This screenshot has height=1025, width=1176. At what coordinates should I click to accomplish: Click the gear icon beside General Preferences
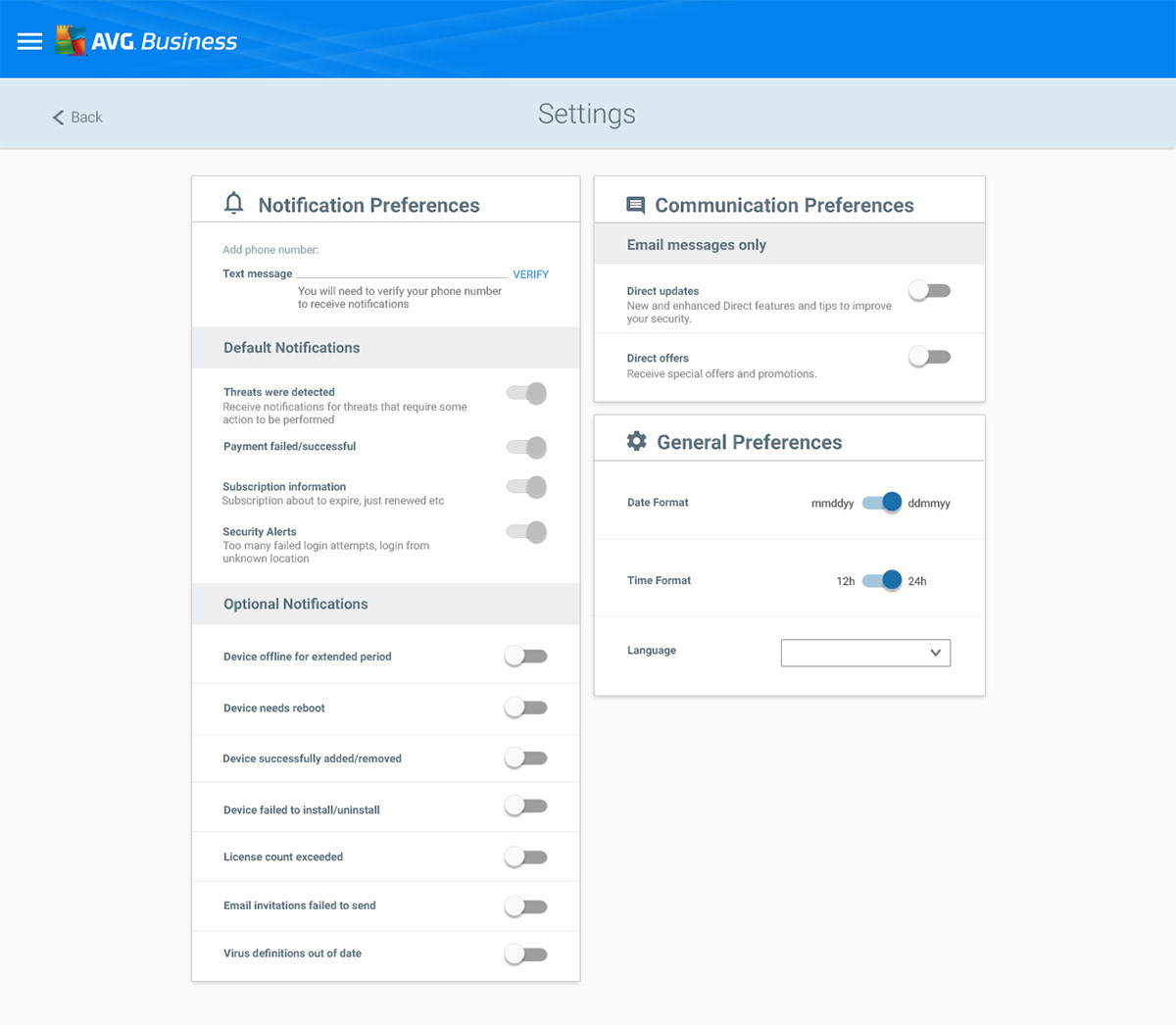coord(637,441)
